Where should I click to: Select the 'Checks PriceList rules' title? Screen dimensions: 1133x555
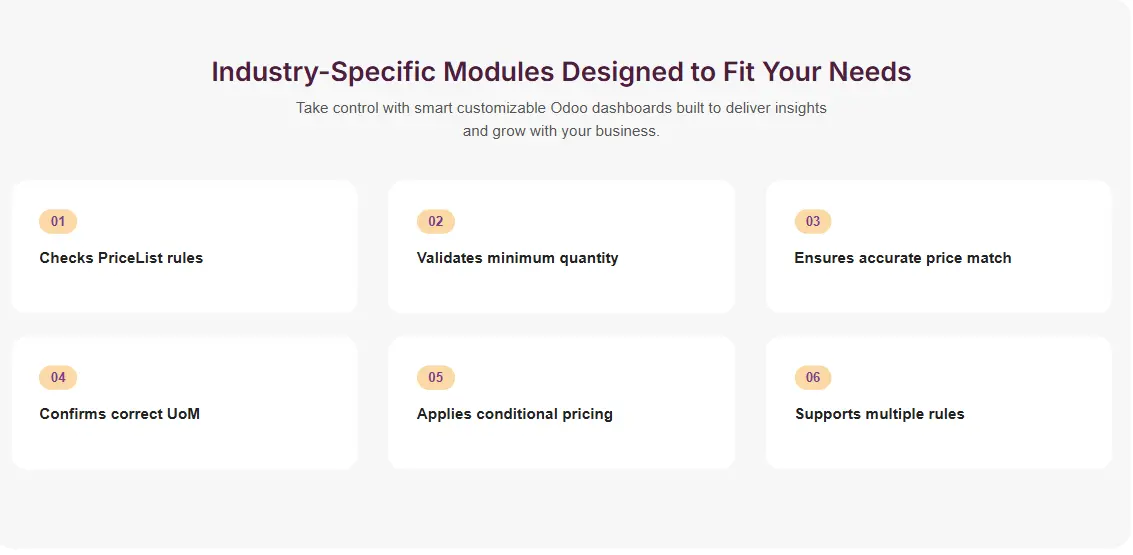[x=121, y=258]
